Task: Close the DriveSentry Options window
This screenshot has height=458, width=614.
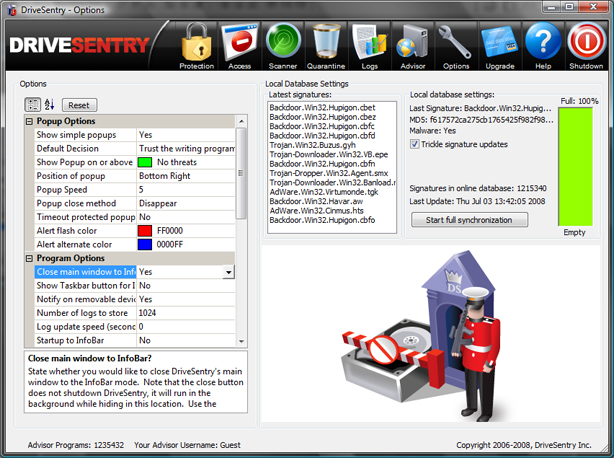Action: tap(593, 7)
